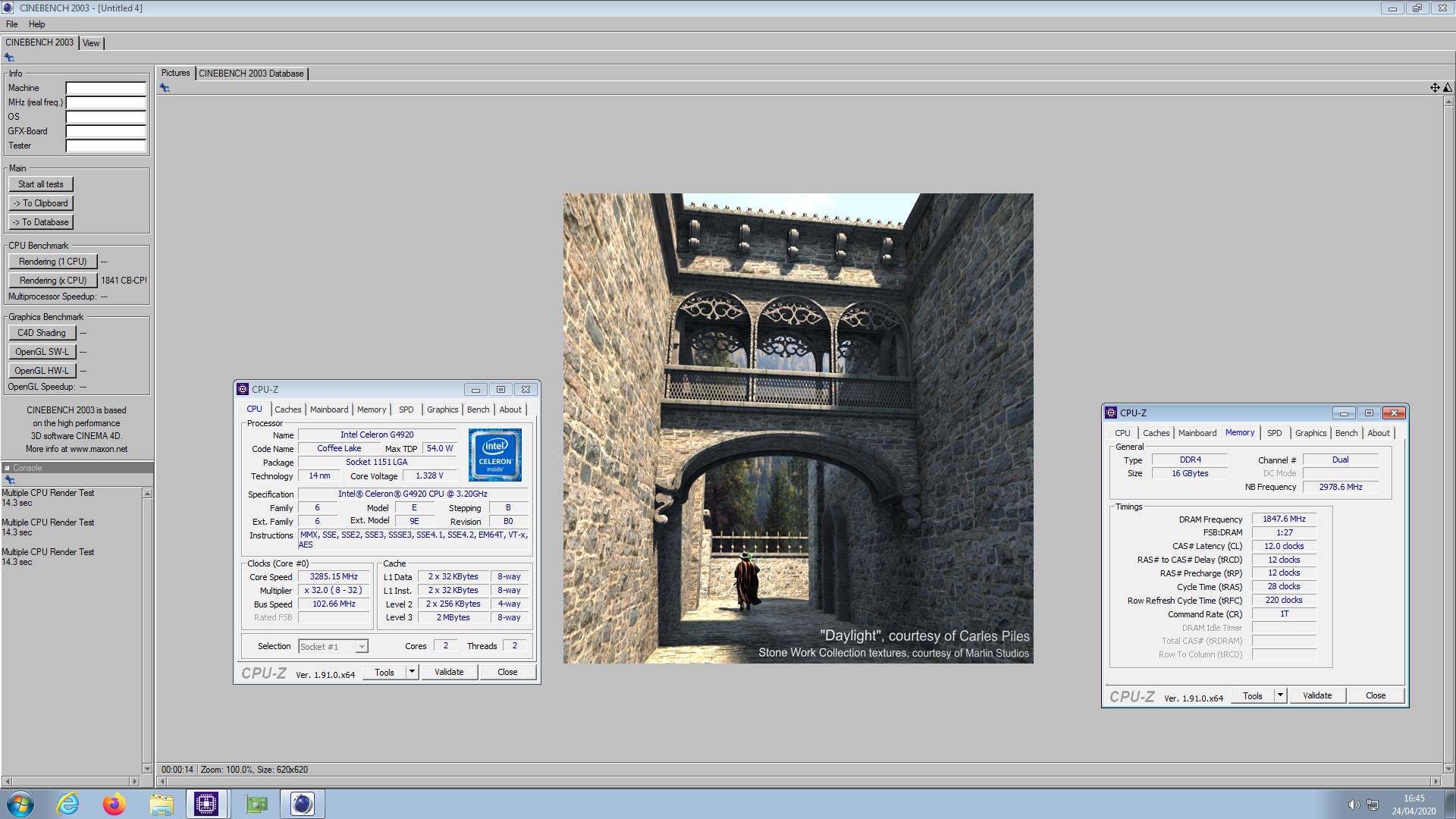This screenshot has height=819, width=1456.
Task: Click the OS input field
Action: tap(105, 117)
